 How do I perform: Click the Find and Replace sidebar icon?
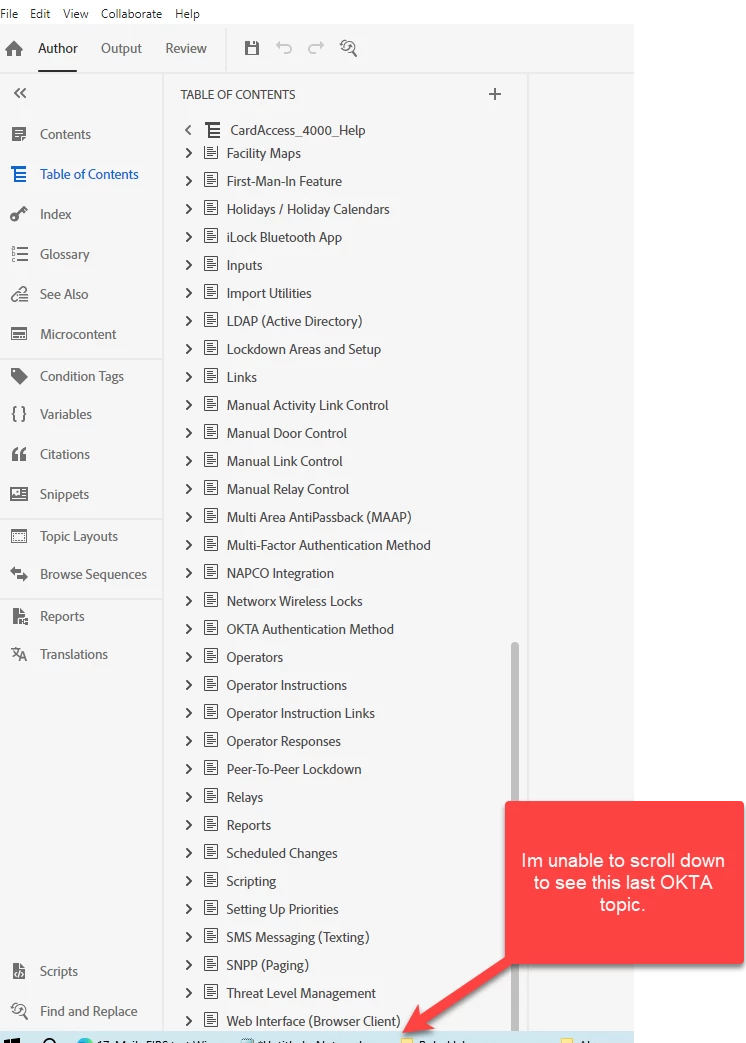point(19,1011)
